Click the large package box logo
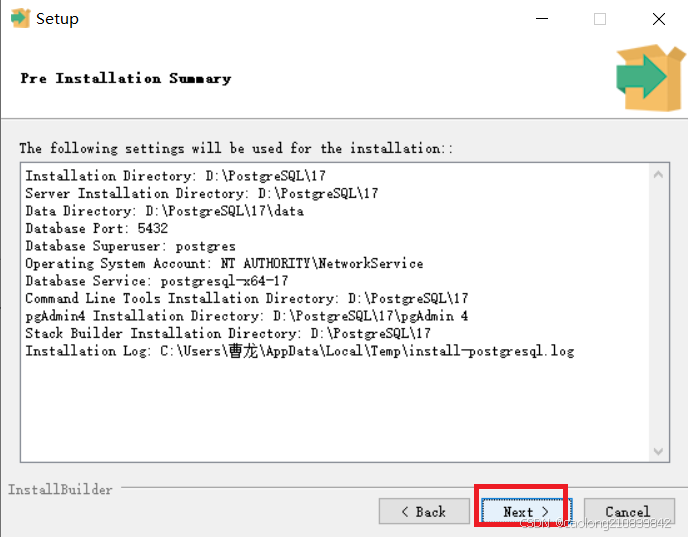 (x=650, y=78)
